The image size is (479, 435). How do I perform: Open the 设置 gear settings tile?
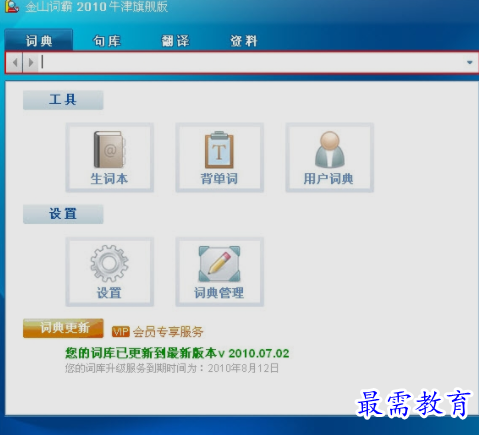(x=109, y=272)
